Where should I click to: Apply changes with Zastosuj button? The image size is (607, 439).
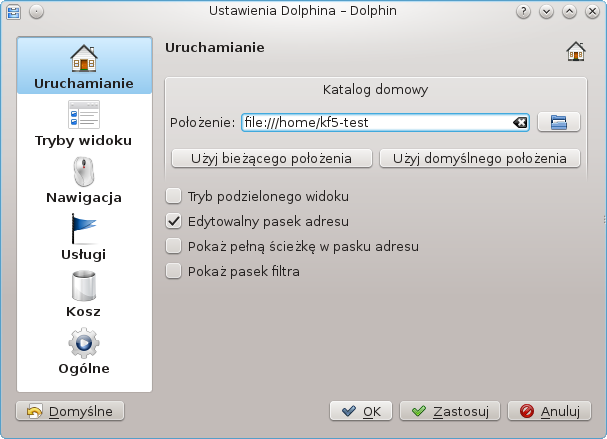(450, 411)
